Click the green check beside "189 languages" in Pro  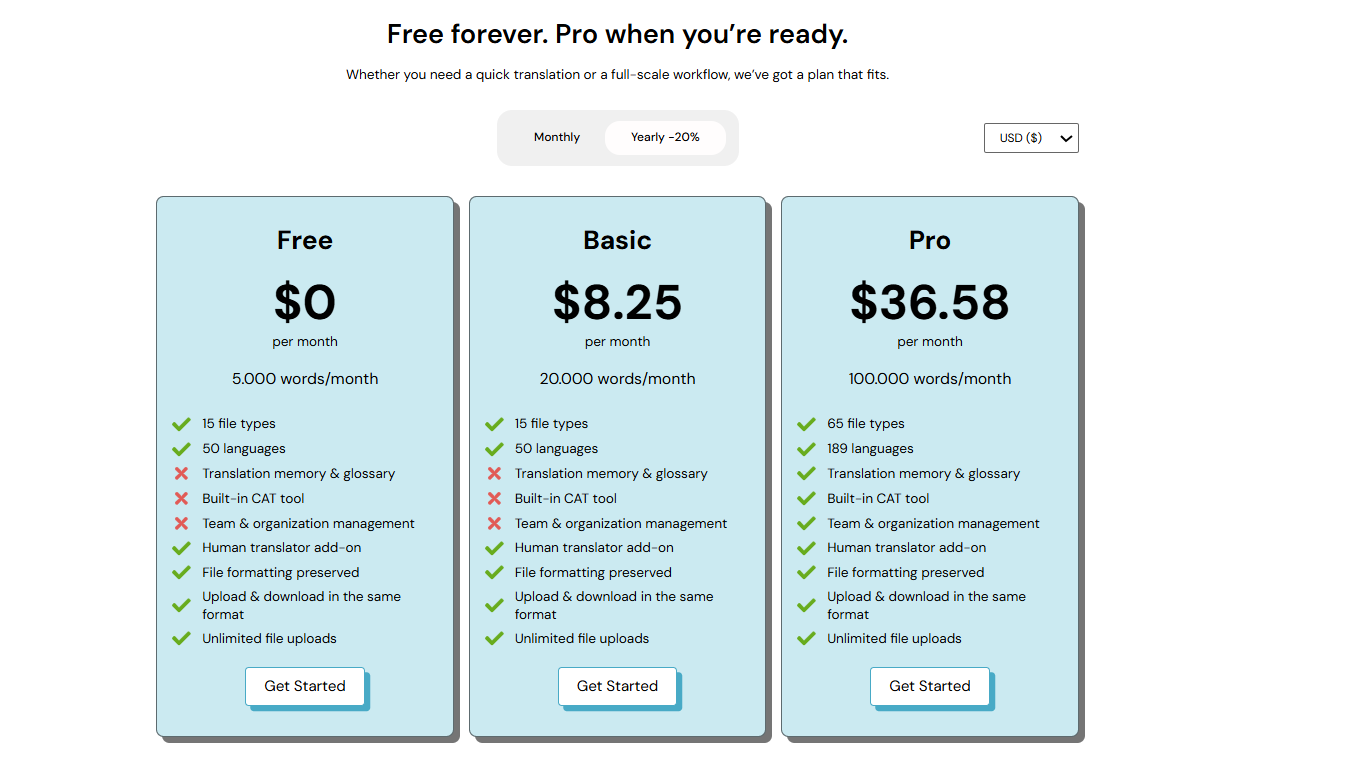tap(806, 448)
